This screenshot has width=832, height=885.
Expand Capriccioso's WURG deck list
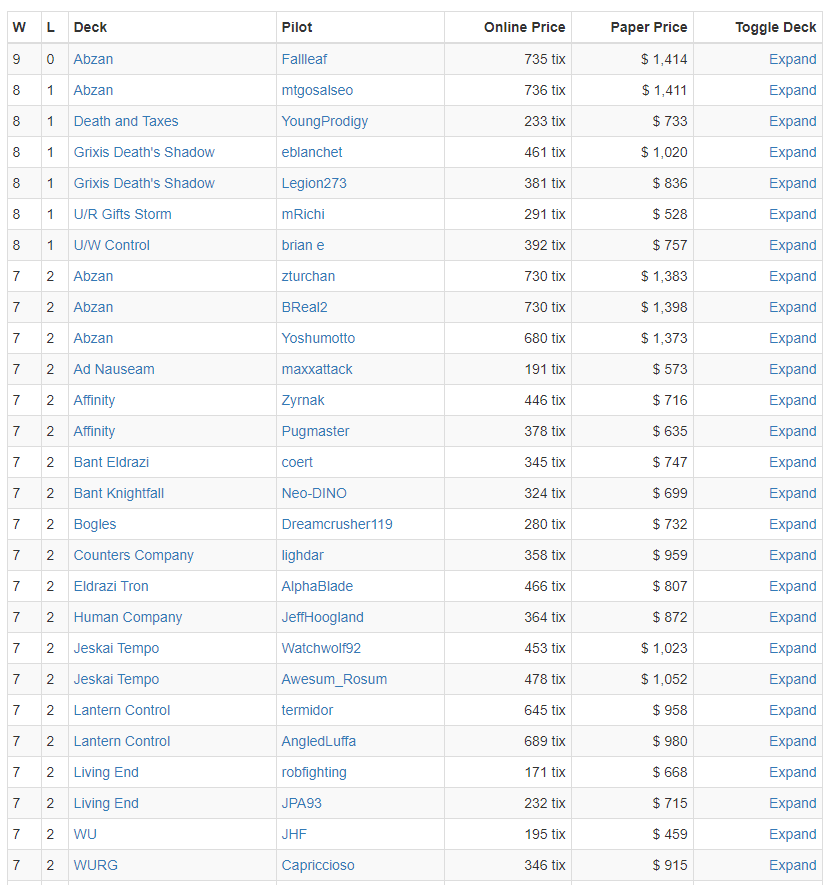tap(792, 865)
